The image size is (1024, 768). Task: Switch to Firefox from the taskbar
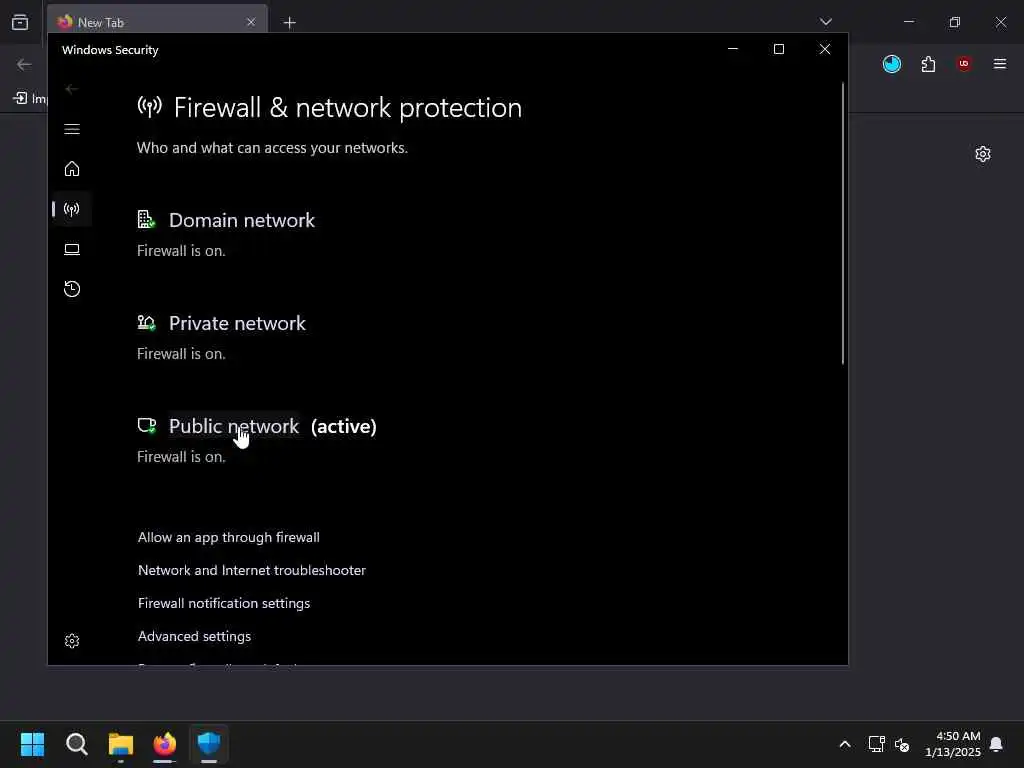tap(165, 744)
